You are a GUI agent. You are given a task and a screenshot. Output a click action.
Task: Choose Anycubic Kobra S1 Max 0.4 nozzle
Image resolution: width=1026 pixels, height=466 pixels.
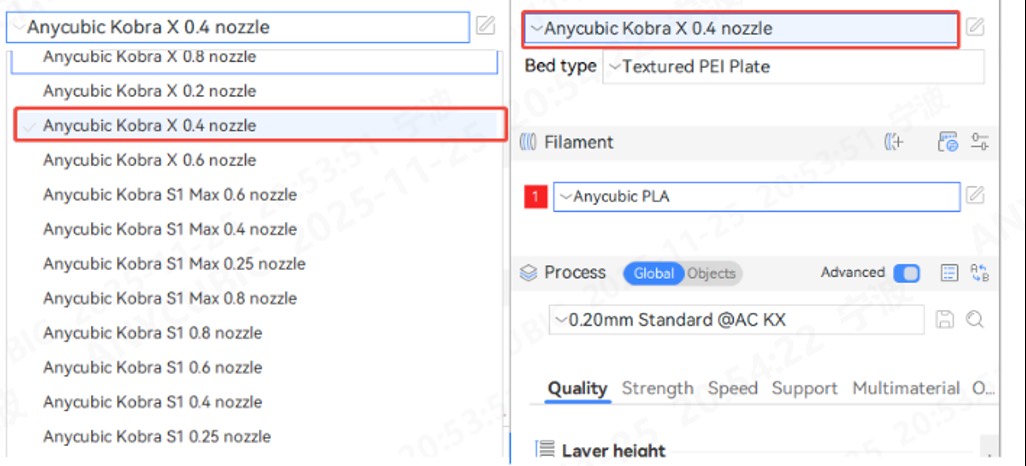pos(170,229)
